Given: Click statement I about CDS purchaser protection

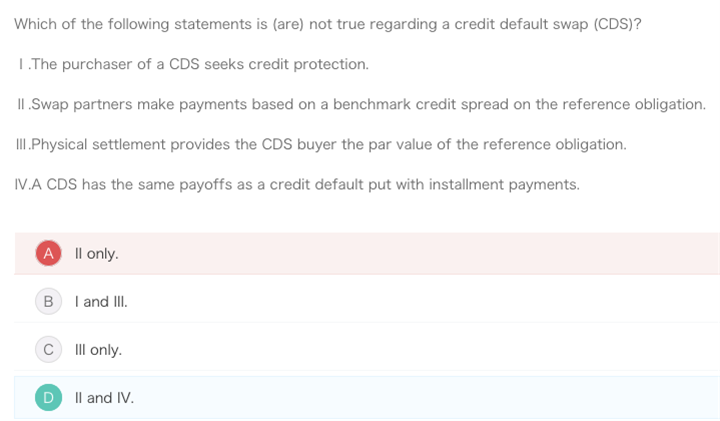Looking at the screenshot, I should point(193,64).
